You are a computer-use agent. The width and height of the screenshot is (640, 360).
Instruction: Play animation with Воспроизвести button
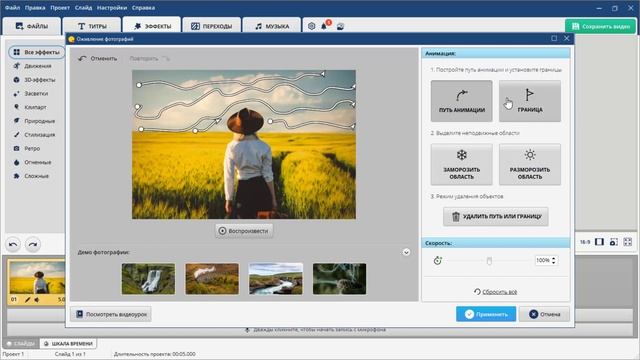coord(244,231)
